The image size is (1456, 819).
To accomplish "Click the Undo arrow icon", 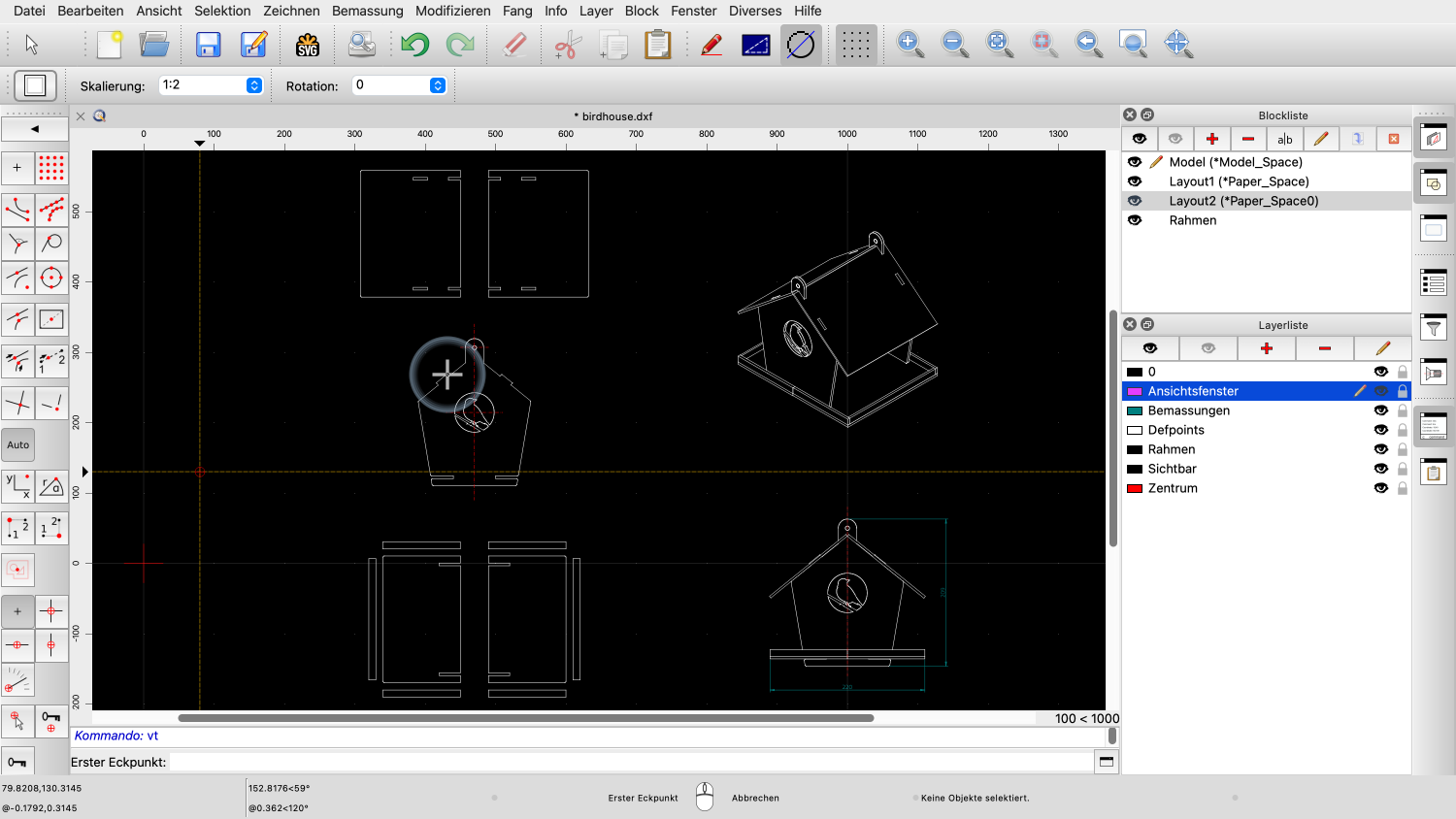I will (414, 44).
